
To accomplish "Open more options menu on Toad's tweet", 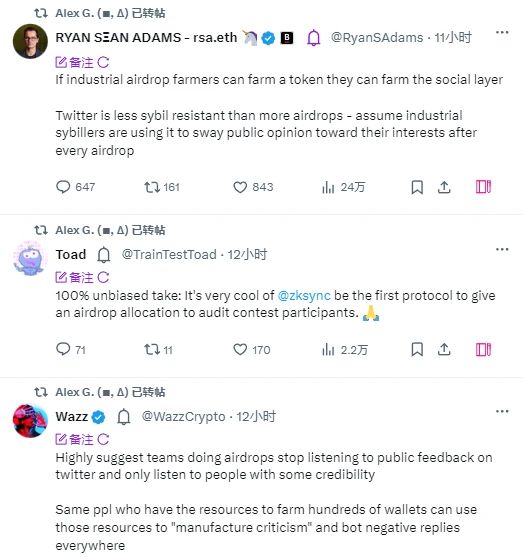I will (x=502, y=249).
